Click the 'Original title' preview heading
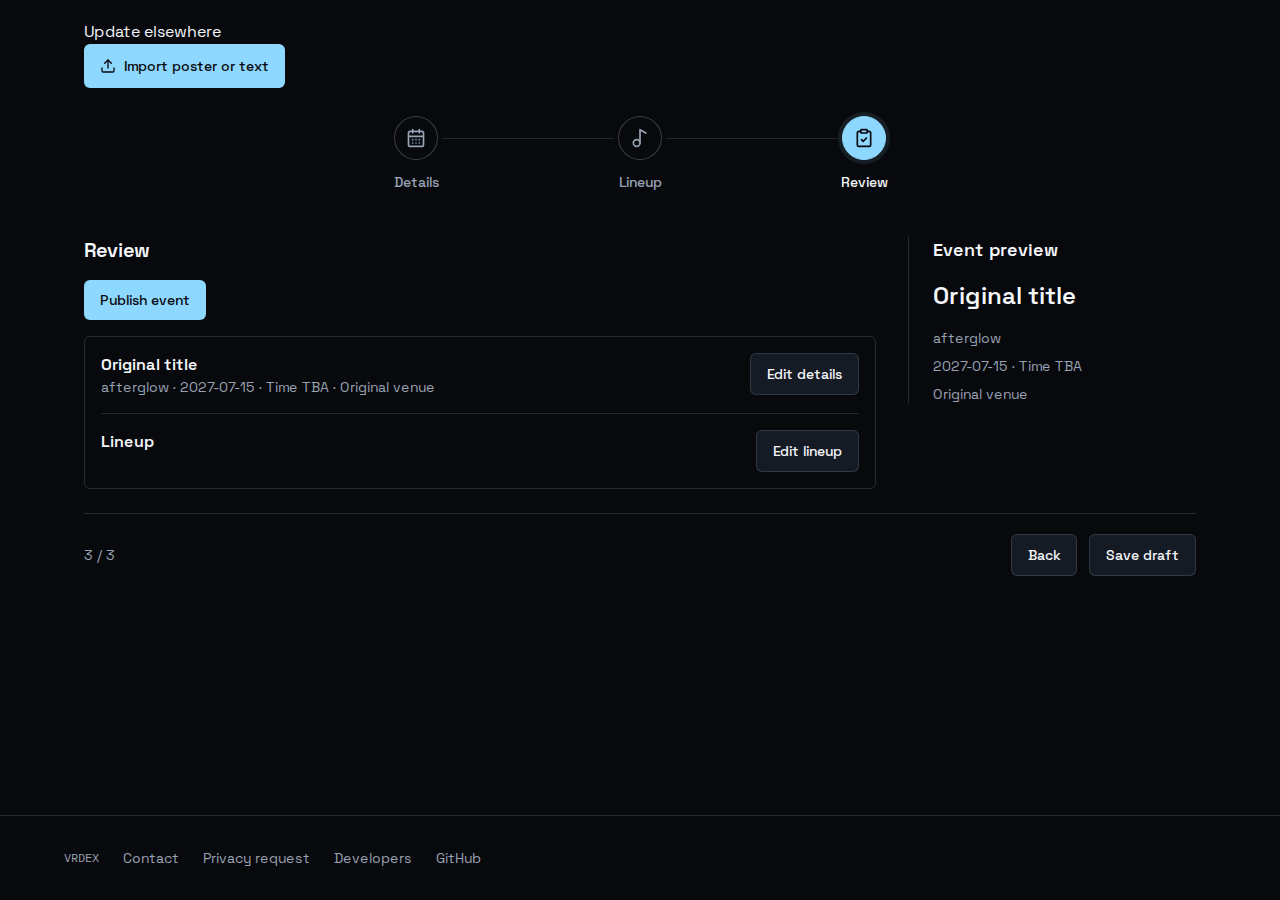 tap(1004, 296)
